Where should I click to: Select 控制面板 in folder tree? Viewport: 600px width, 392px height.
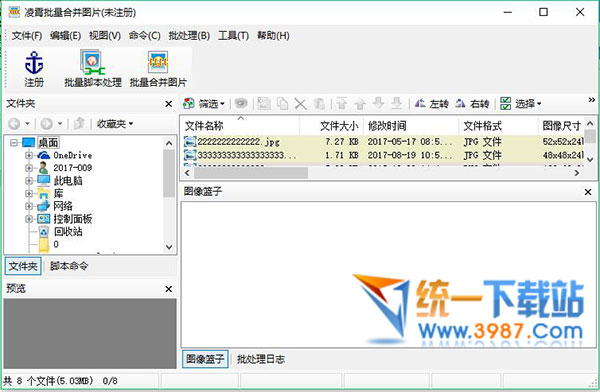[x=73, y=219]
